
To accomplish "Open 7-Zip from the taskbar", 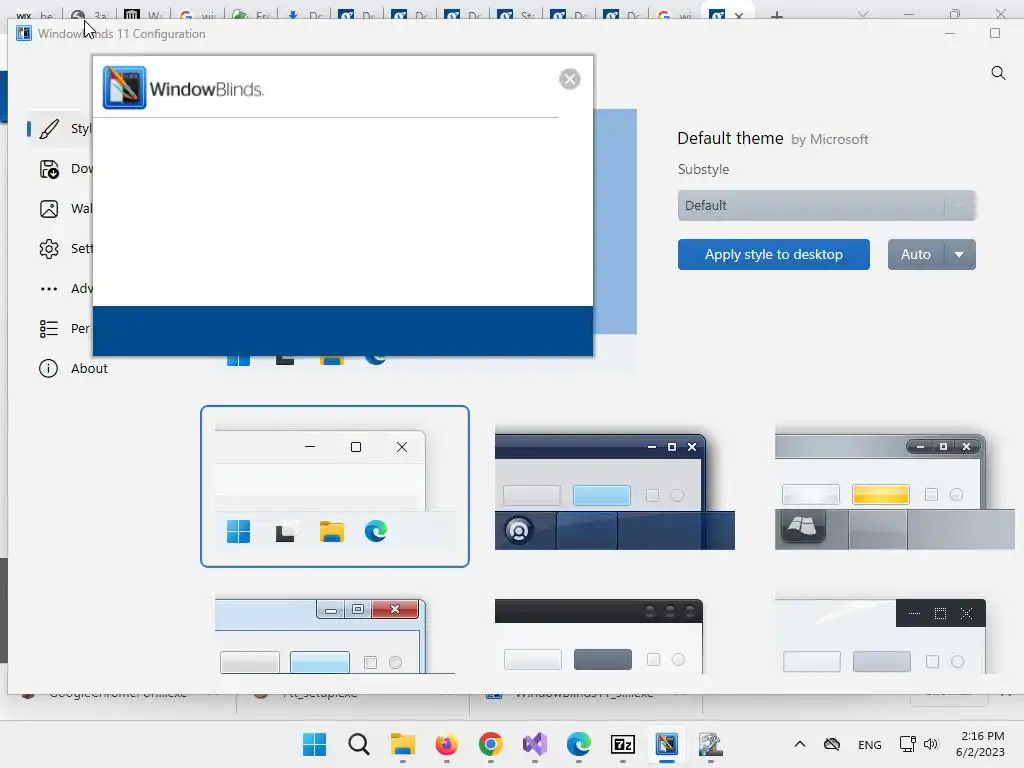I will pos(623,744).
